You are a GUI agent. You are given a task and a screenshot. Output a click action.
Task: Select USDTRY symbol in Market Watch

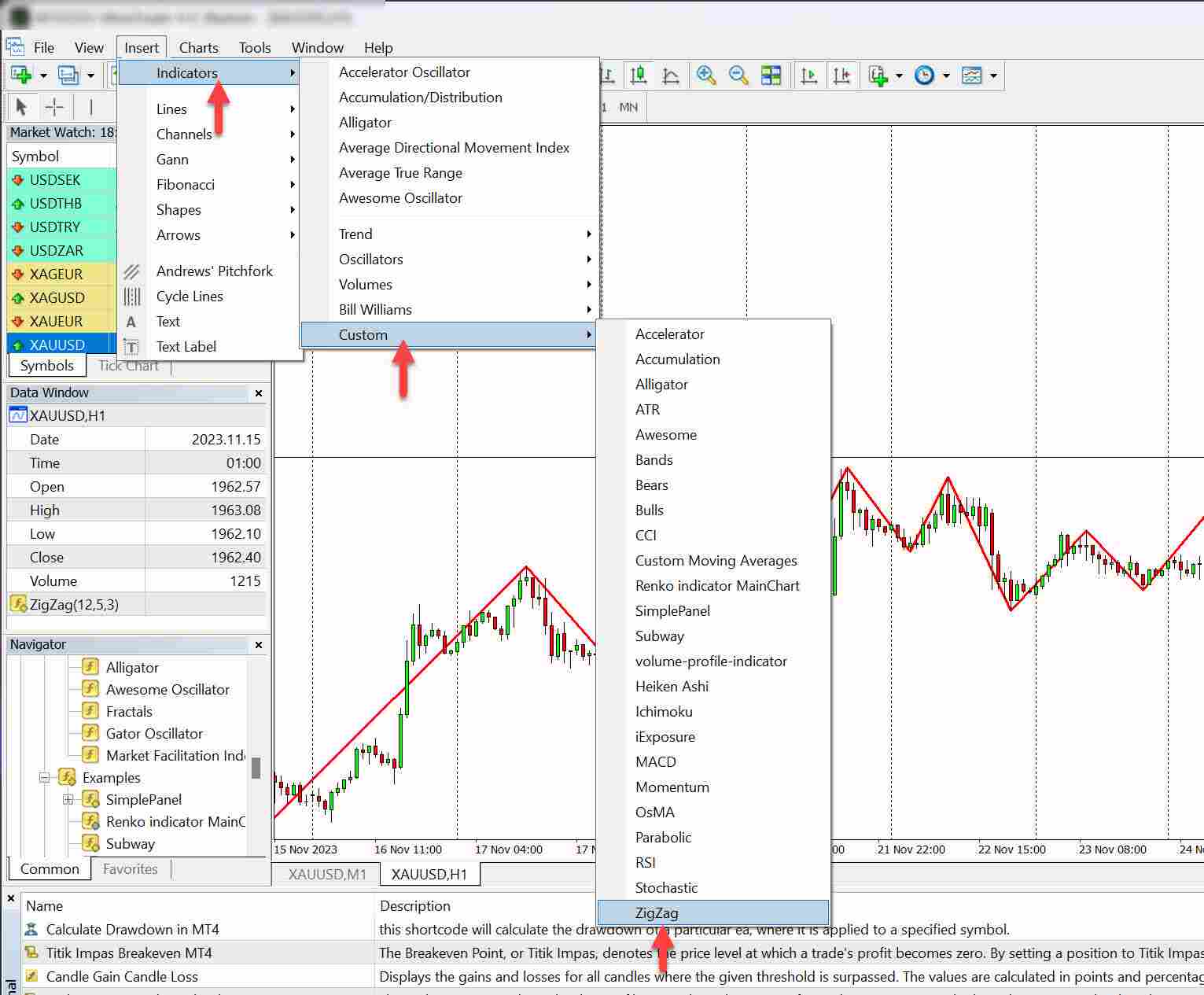click(x=62, y=227)
